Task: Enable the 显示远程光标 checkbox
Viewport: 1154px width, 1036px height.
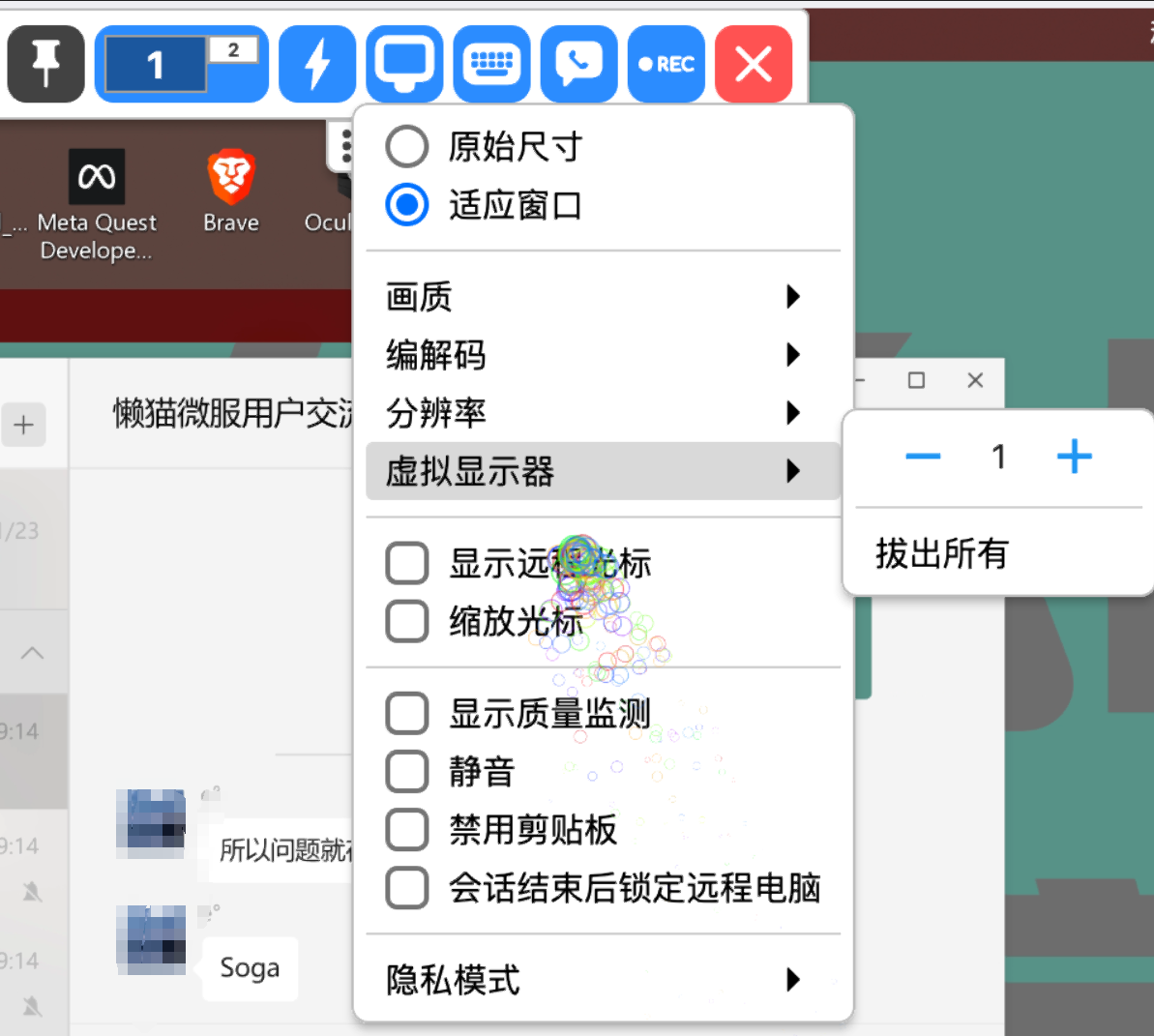Action: 407,564
